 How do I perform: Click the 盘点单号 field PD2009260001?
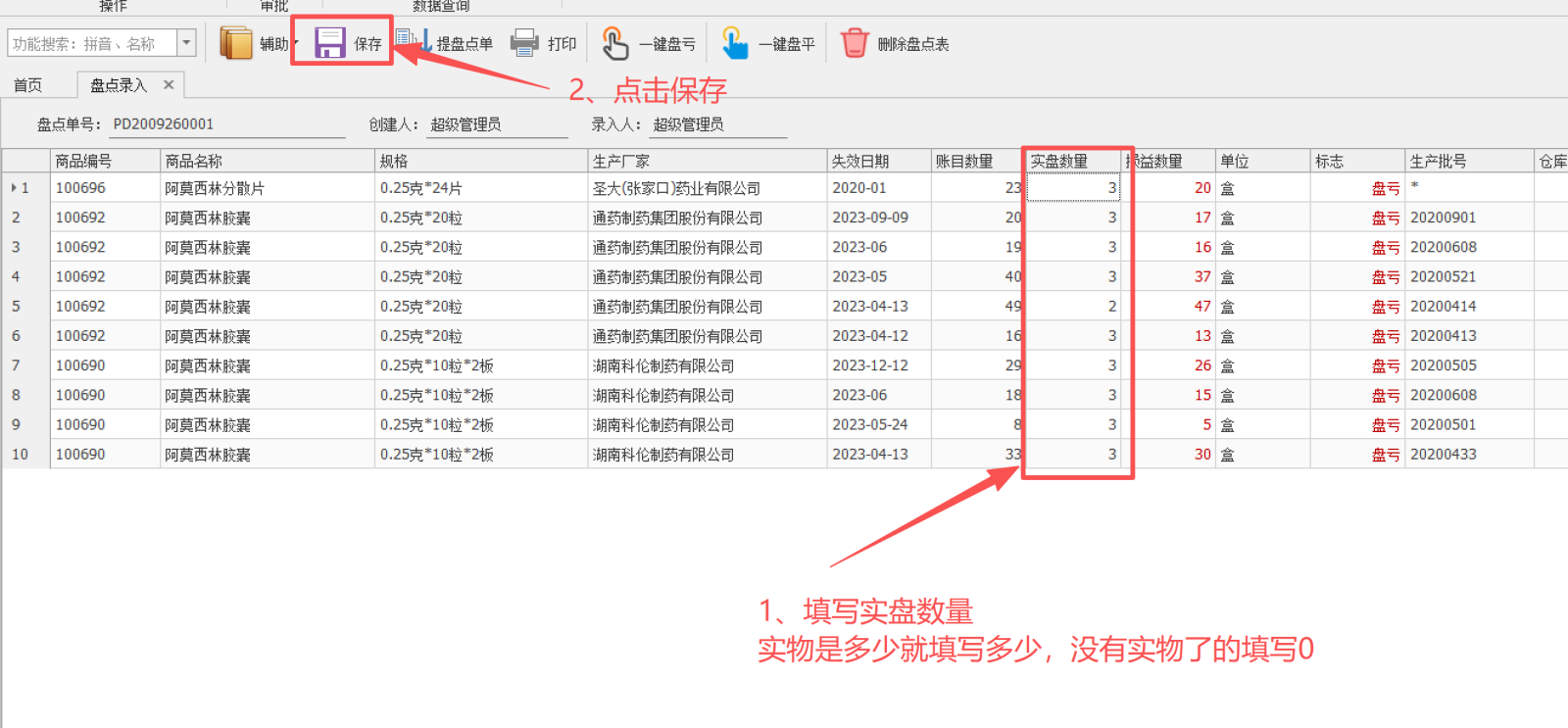click(x=227, y=124)
